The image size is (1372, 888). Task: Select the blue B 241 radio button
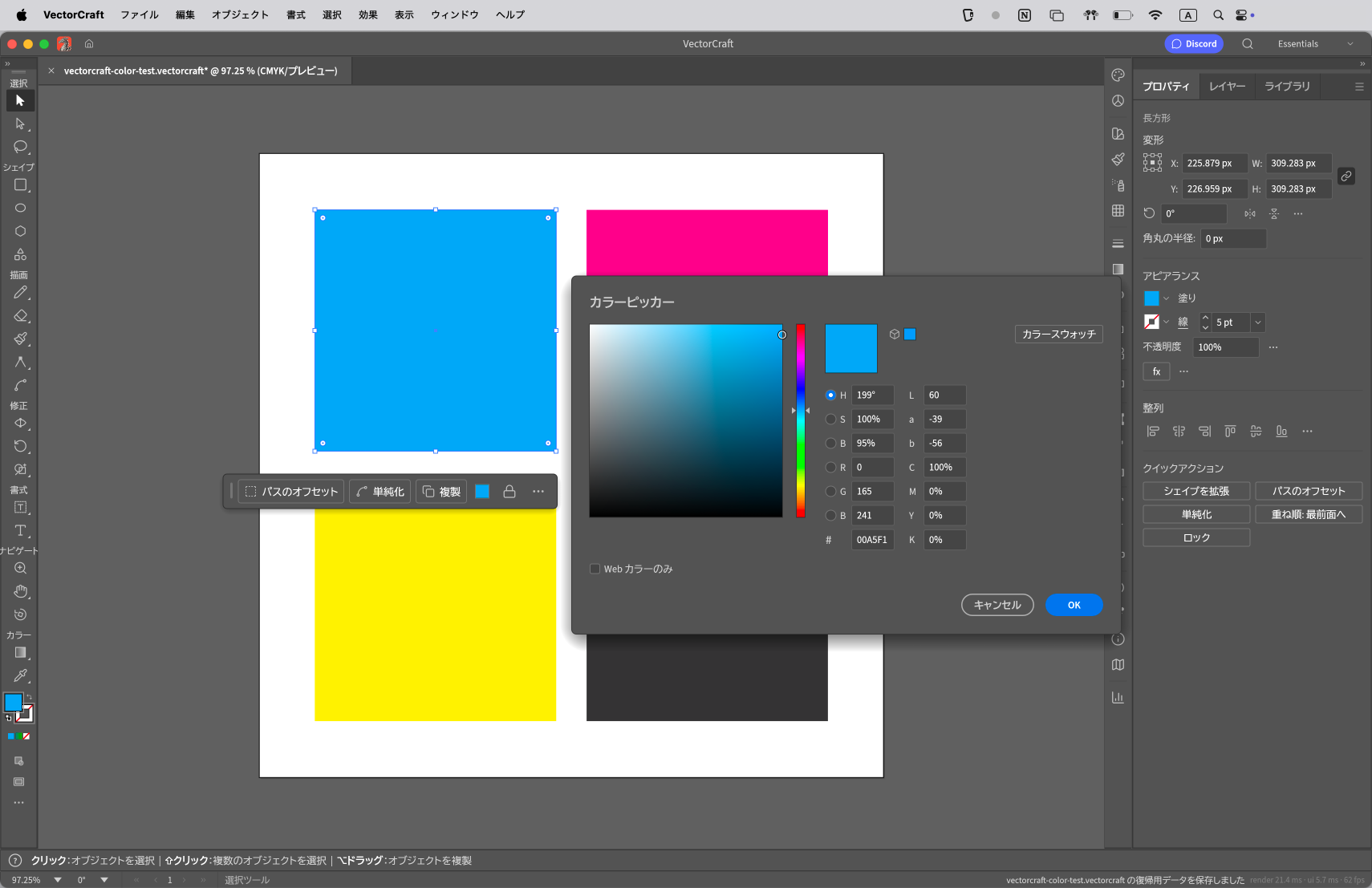(830, 515)
